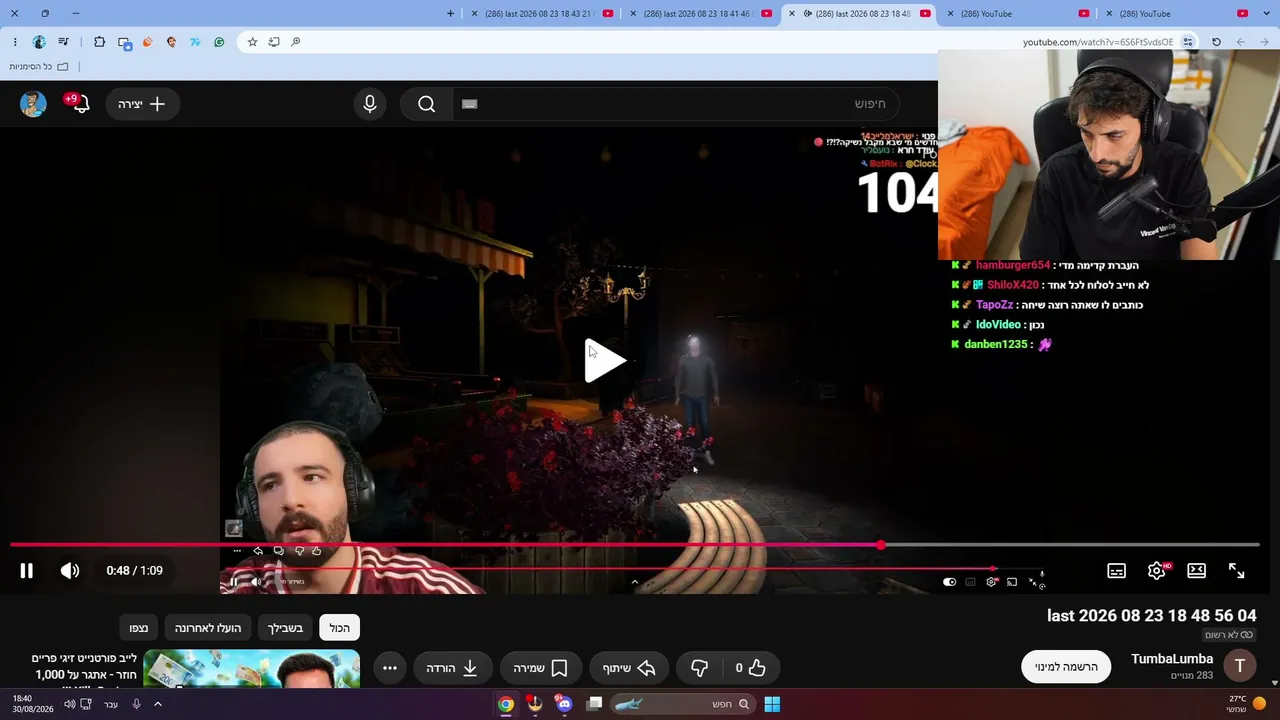The width and height of the screenshot is (1280, 720).
Task: Select the בשבילך filter chip
Action: pyautogui.click(x=285, y=628)
